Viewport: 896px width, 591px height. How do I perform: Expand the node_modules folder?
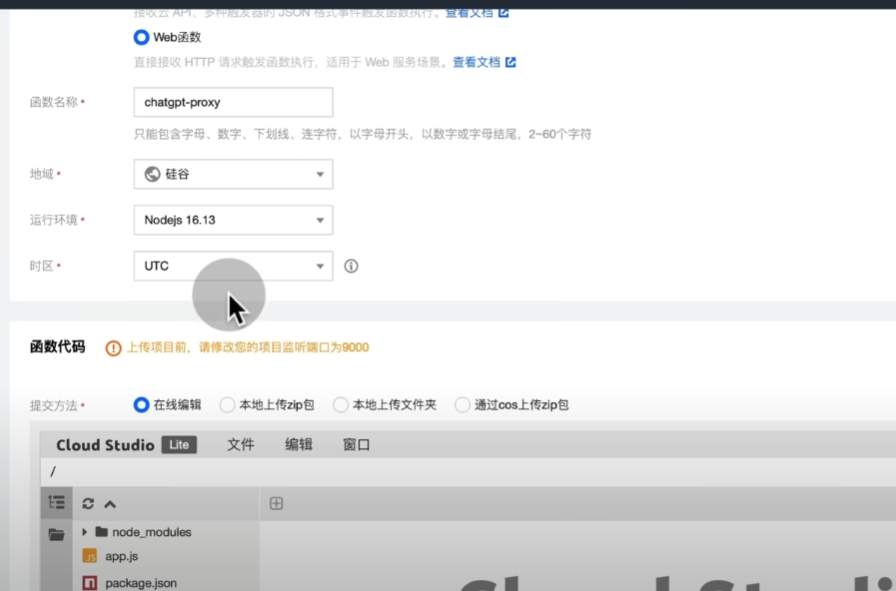pyautogui.click(x=85, y=532)
